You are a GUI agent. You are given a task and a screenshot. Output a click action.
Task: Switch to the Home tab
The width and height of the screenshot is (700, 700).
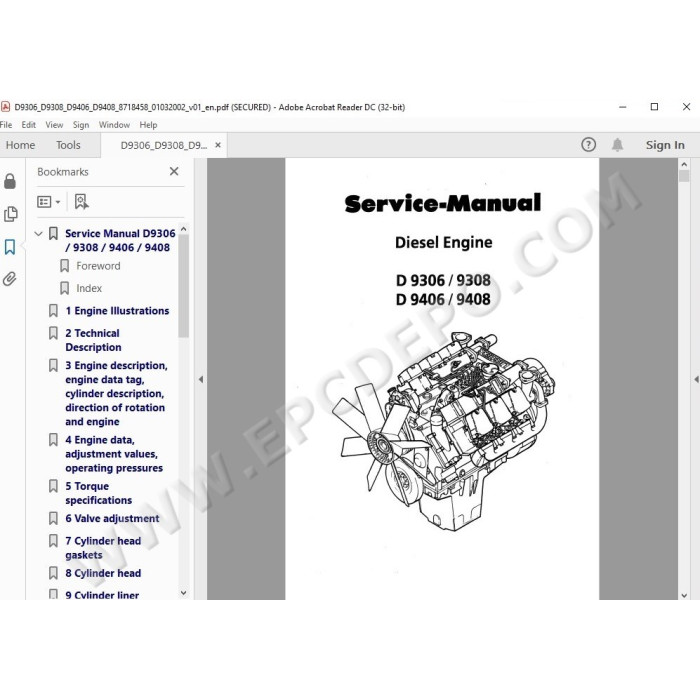(20, 145)
